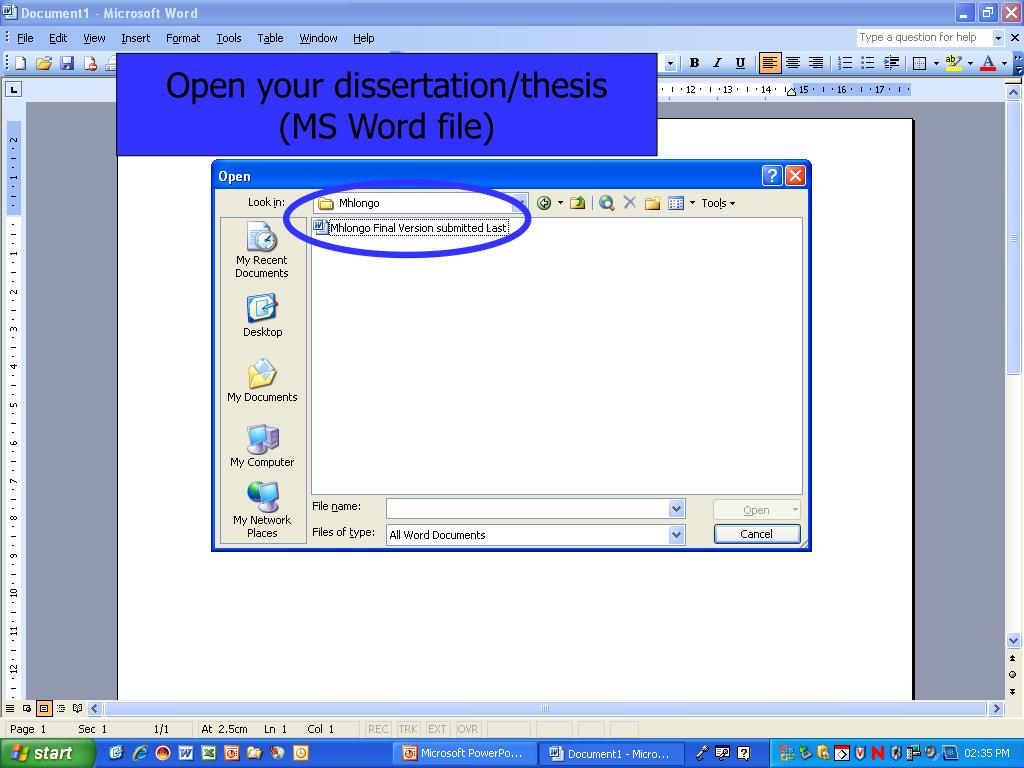Click the Document1 Microsoft Word taskbar button

(x=611, y=754)
